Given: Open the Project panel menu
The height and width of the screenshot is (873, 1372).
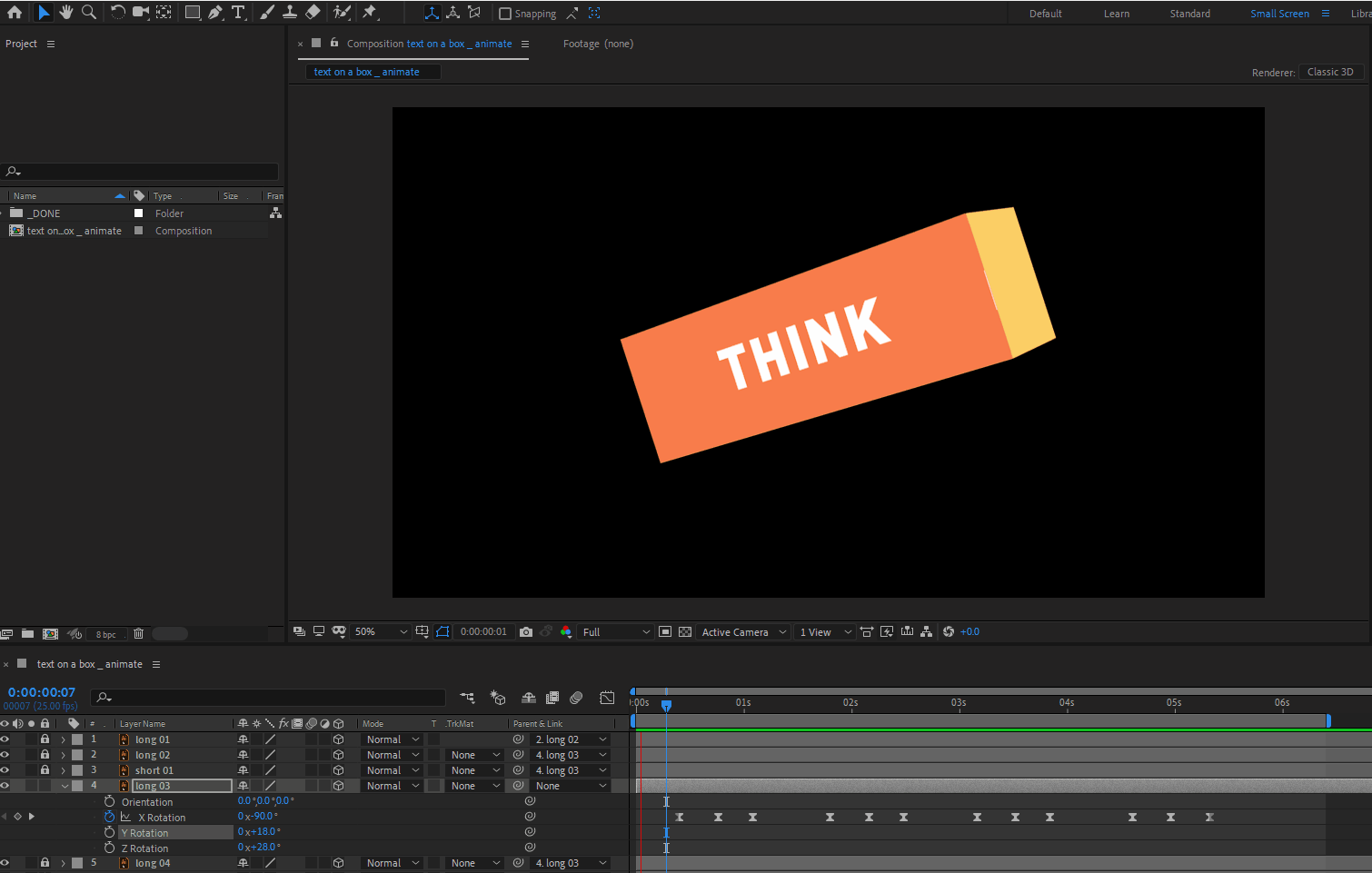Looking at the screenshot, I should click(51, 44).
